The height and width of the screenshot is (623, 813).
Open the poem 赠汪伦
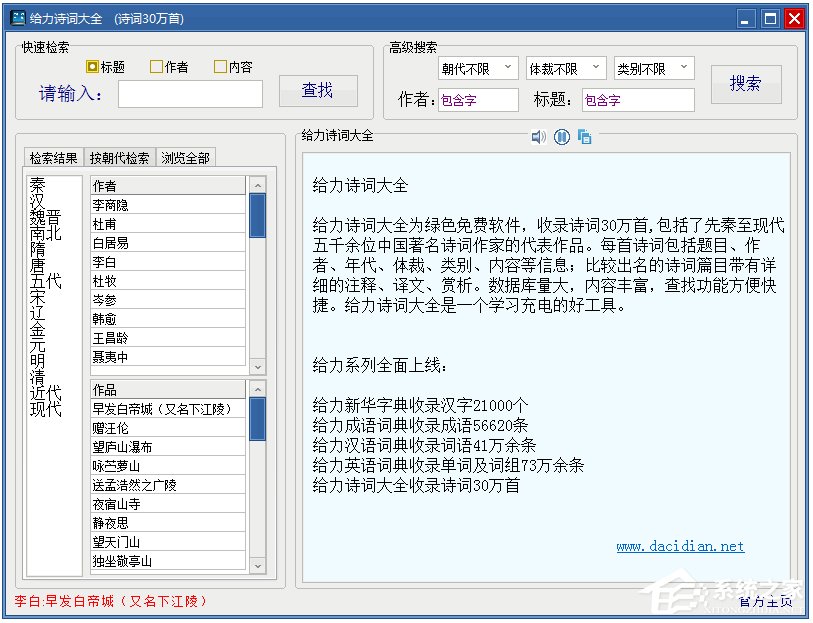(168, 428)
